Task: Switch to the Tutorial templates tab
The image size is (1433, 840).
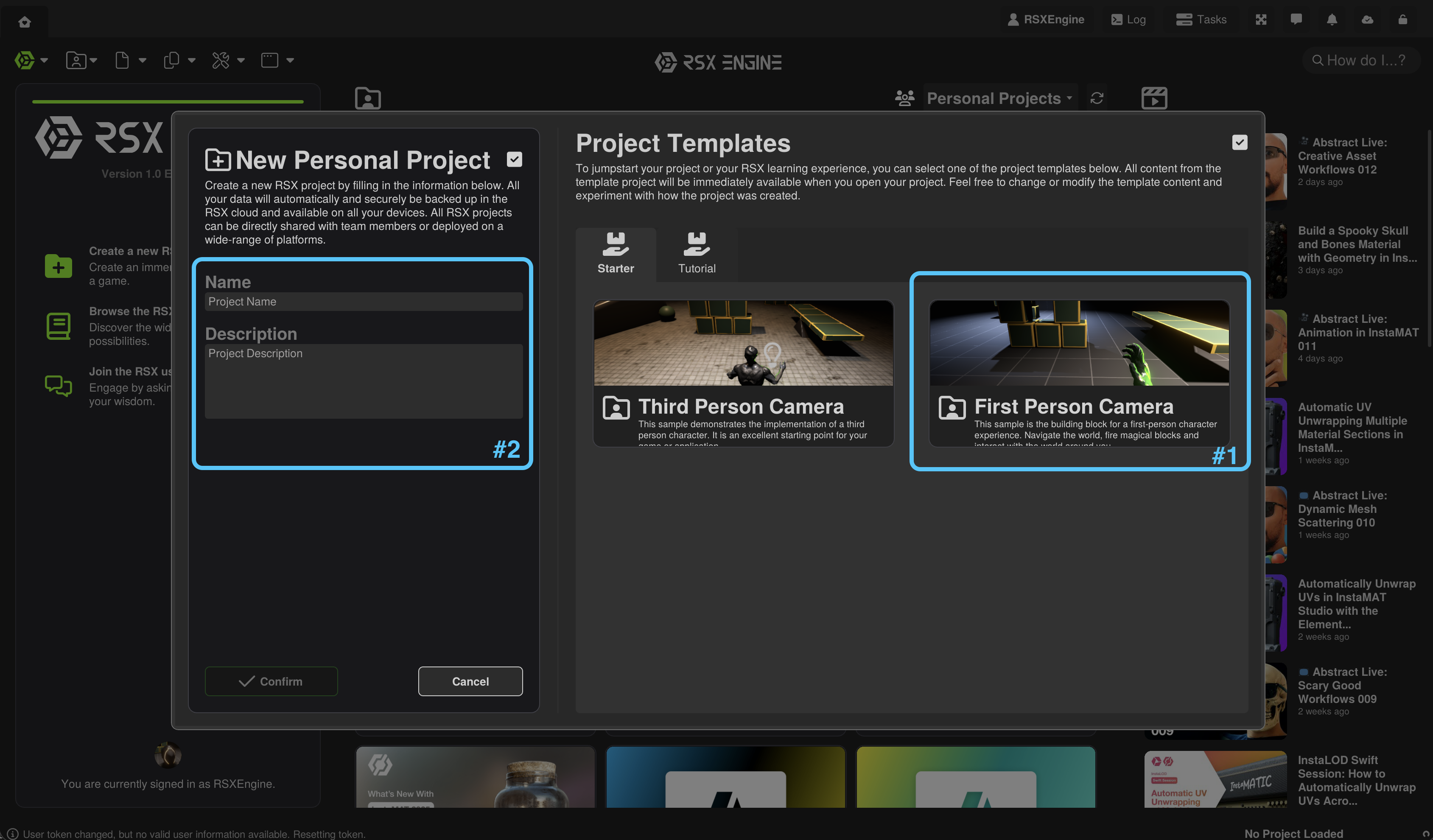Action: tap(697, 254)
